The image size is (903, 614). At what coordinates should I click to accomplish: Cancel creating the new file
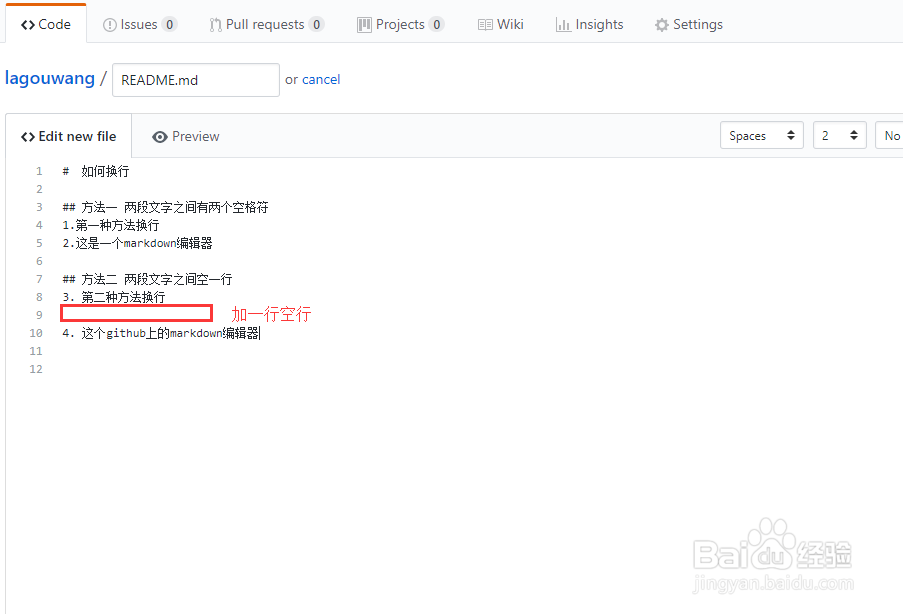[x=321, y=79]
